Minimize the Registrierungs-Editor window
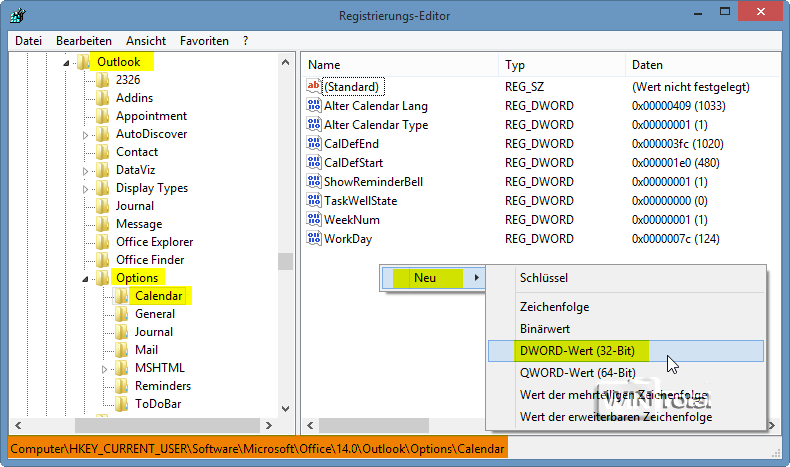This screenshot has width=790, height=467. click(698, 13)
